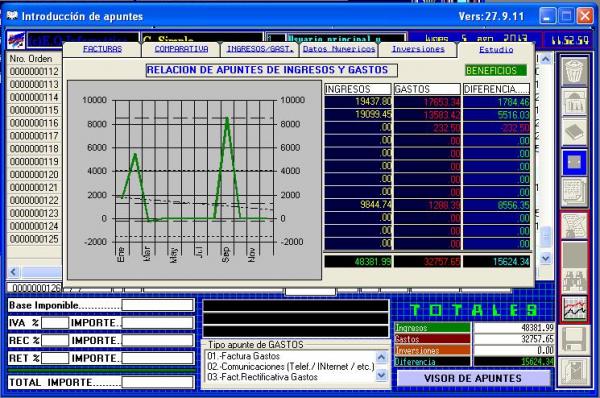Click the calendar sheet icon in sidebar
600x398 pixels.
pos(574,191)
